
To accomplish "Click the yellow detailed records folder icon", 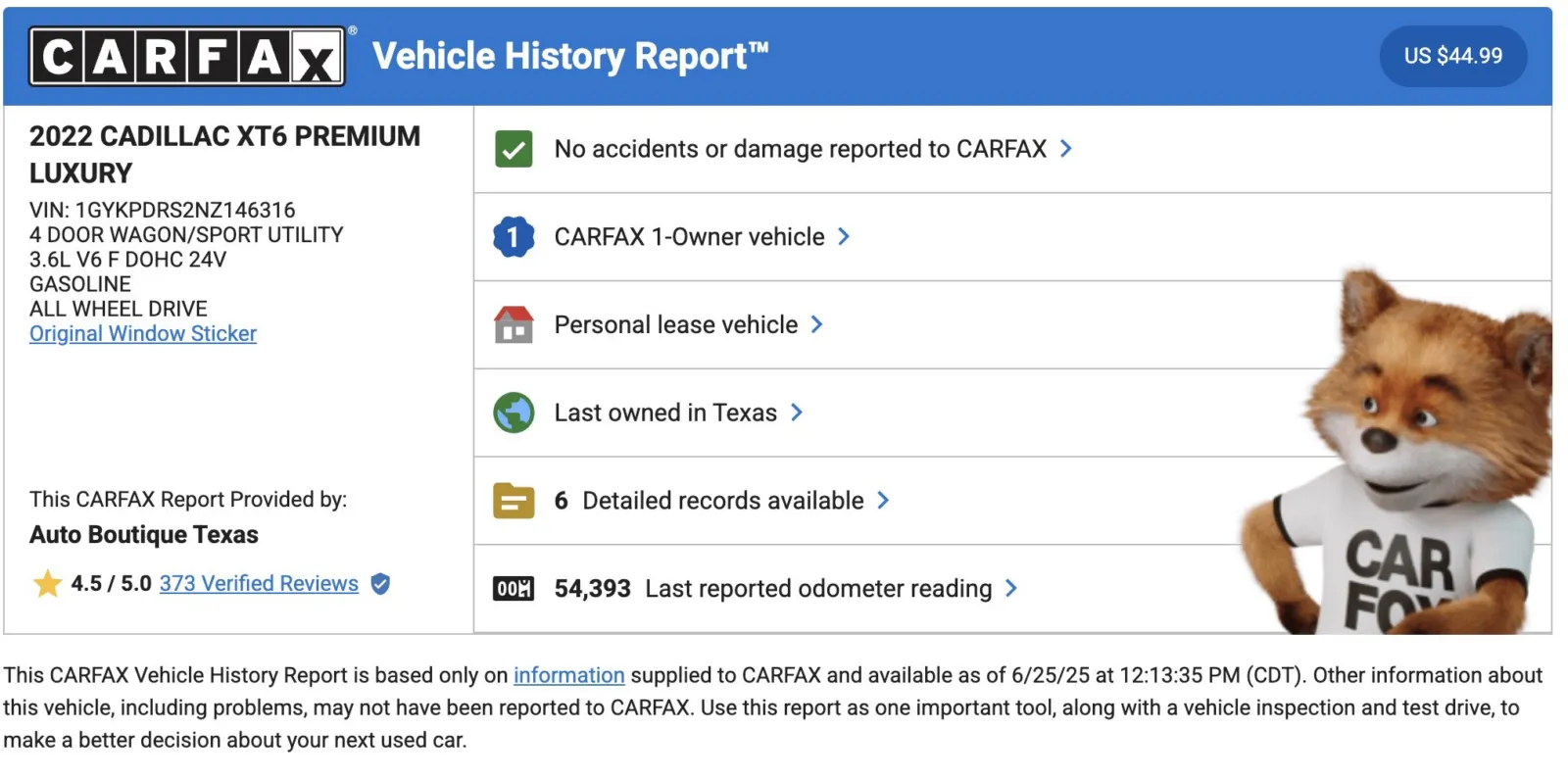I will point(514,501).
